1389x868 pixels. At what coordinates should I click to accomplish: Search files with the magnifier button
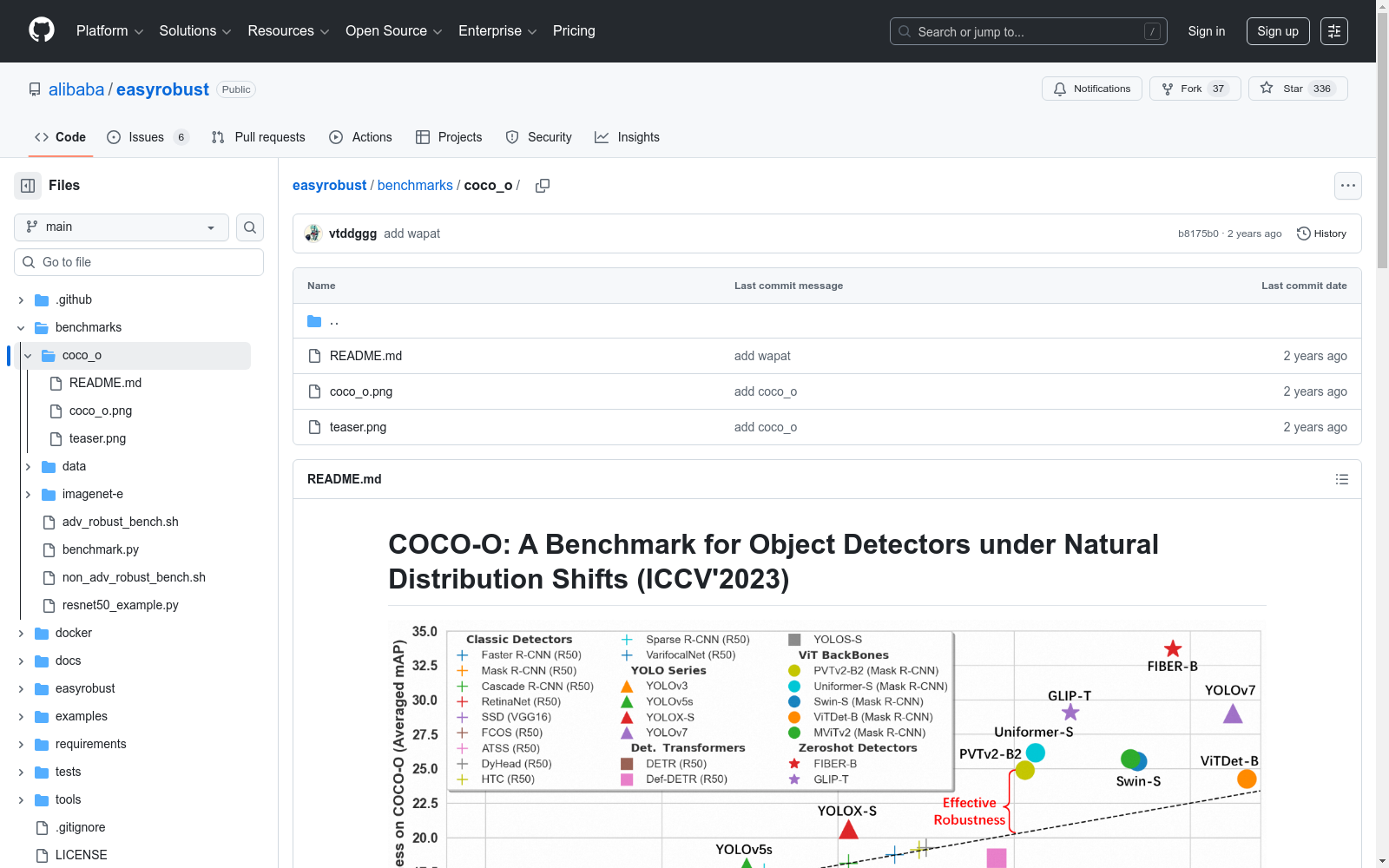(250, 227)
